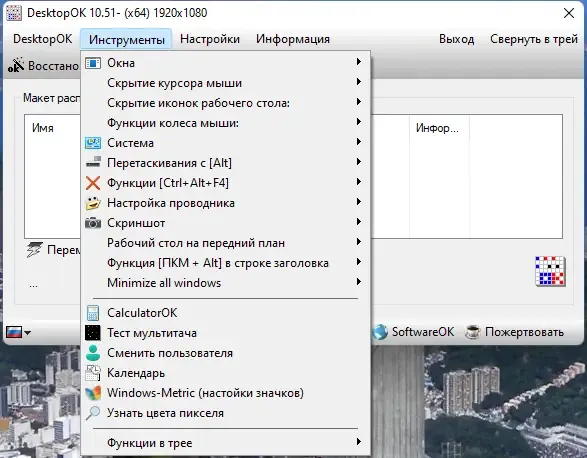
Task: Click the Скриншот camera icon
Action: pyautogui.click(x=93, y=223)
